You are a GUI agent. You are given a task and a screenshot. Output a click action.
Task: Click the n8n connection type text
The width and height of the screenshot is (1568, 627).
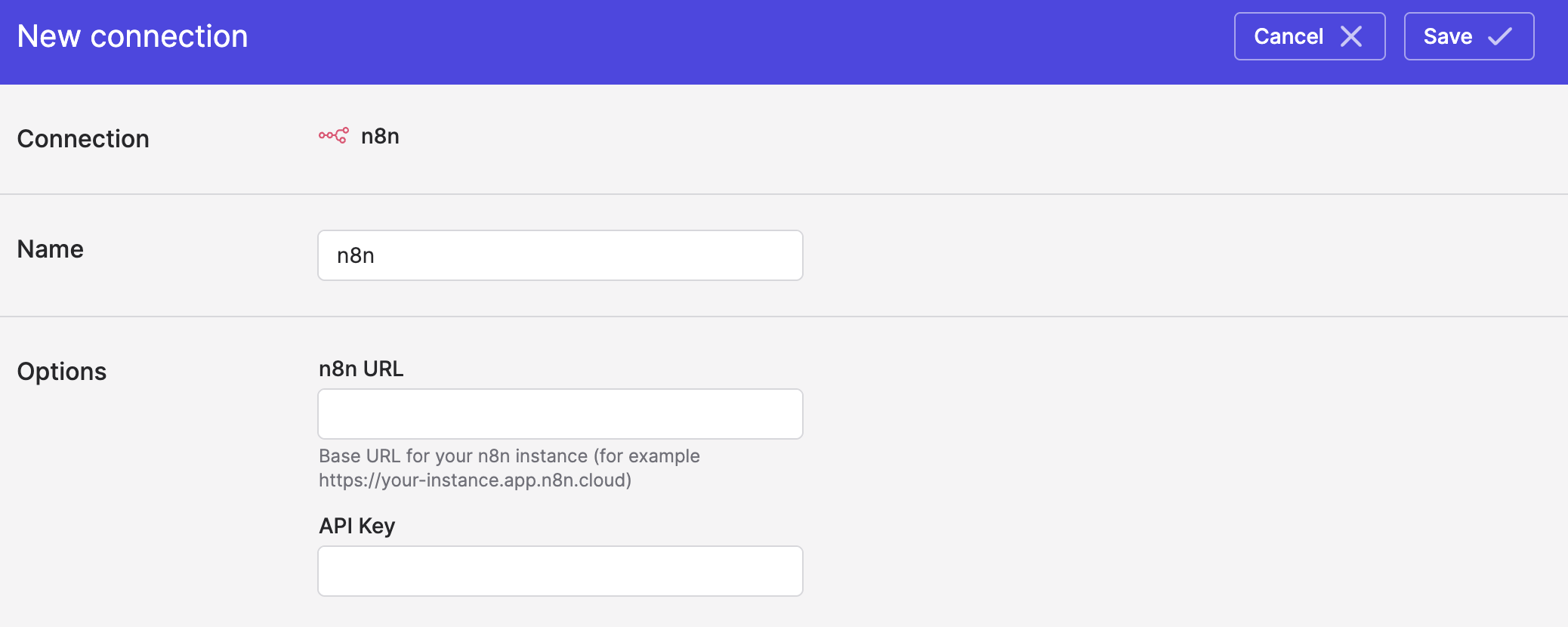coord(380,136)
